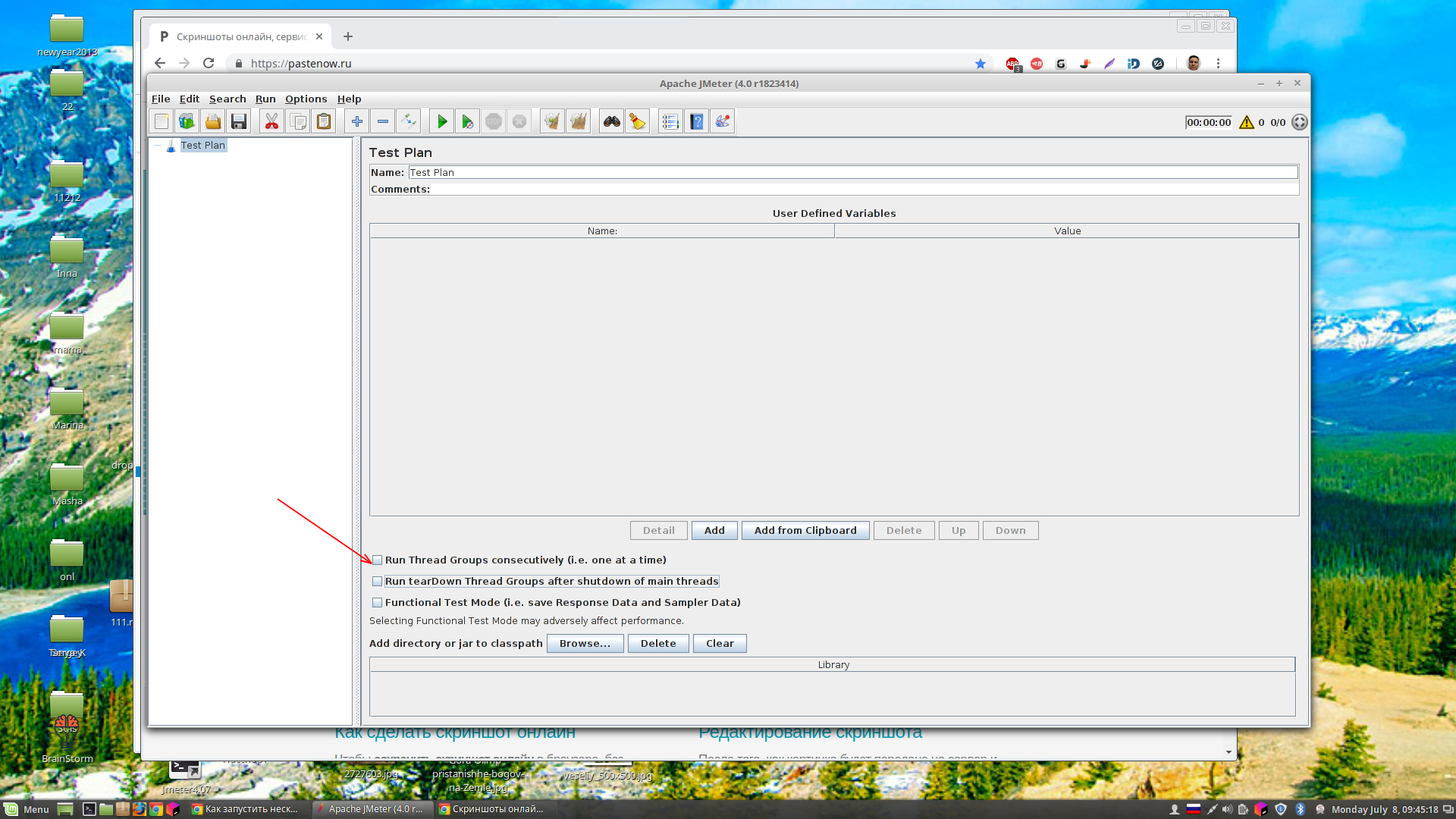Click the Paste clipboard icon
The image size is (1456, 819).
coord(324,121)
